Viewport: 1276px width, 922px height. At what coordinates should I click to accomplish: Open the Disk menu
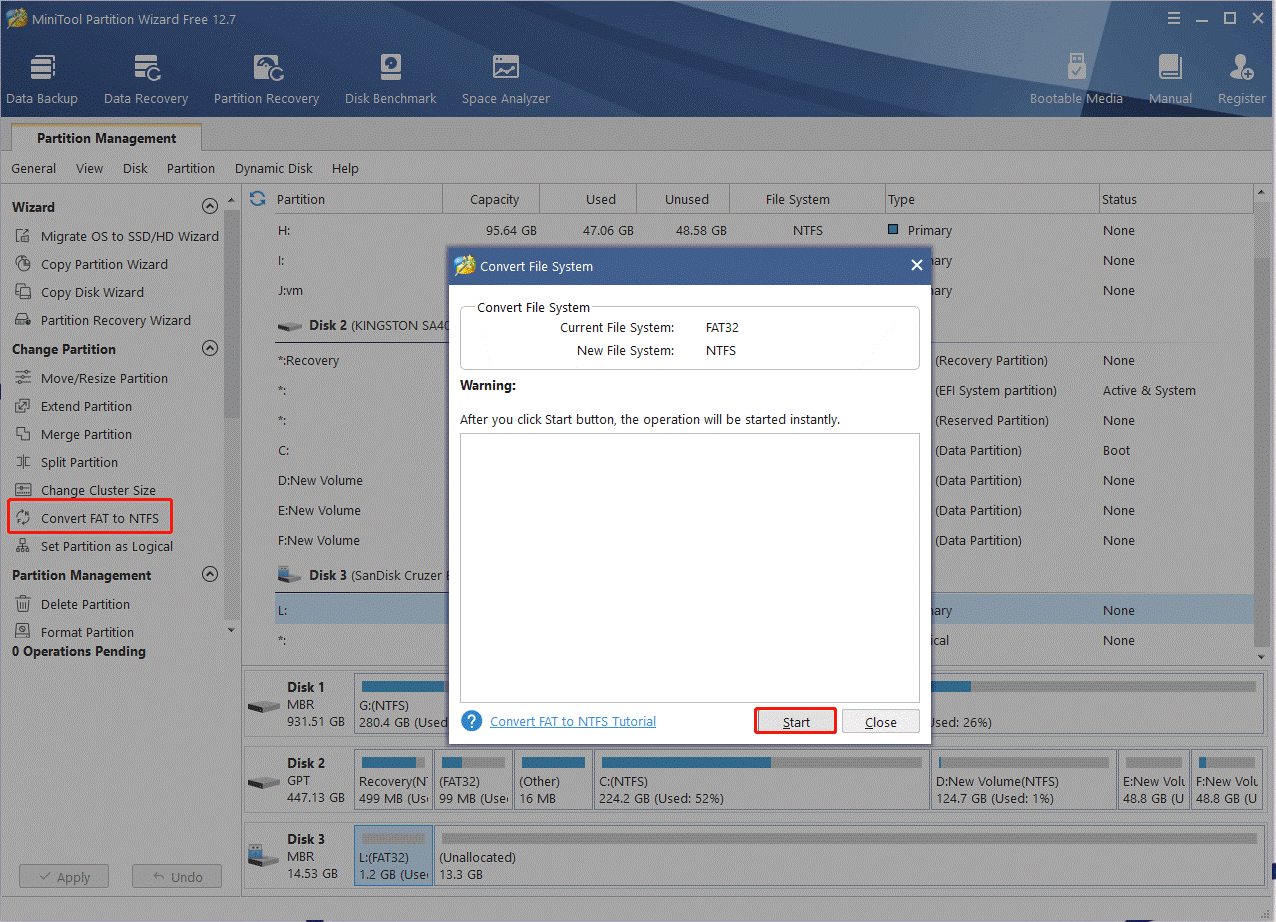pos(135,169)
